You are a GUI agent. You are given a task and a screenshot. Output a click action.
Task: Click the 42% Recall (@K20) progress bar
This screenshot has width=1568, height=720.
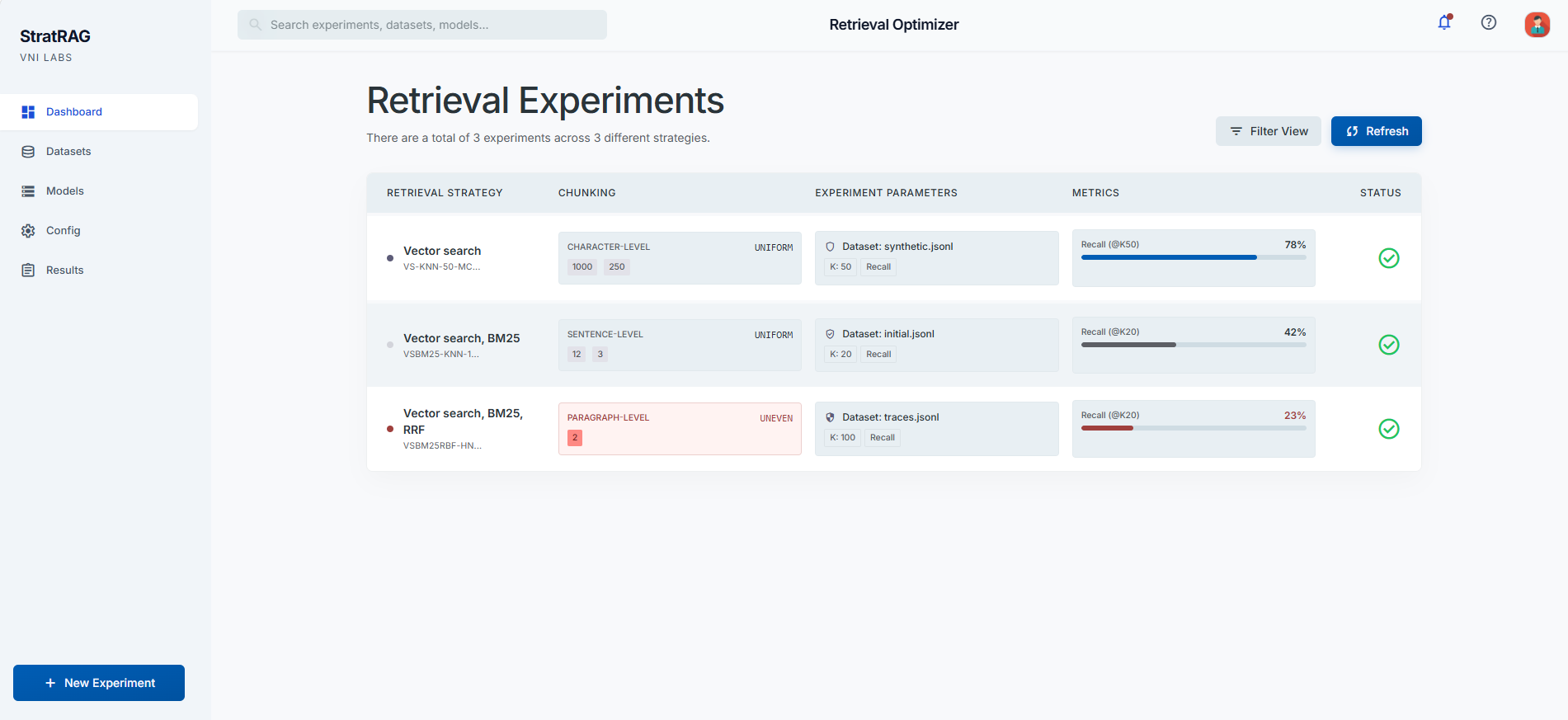pyautogui.click(x=1194, y=345)
